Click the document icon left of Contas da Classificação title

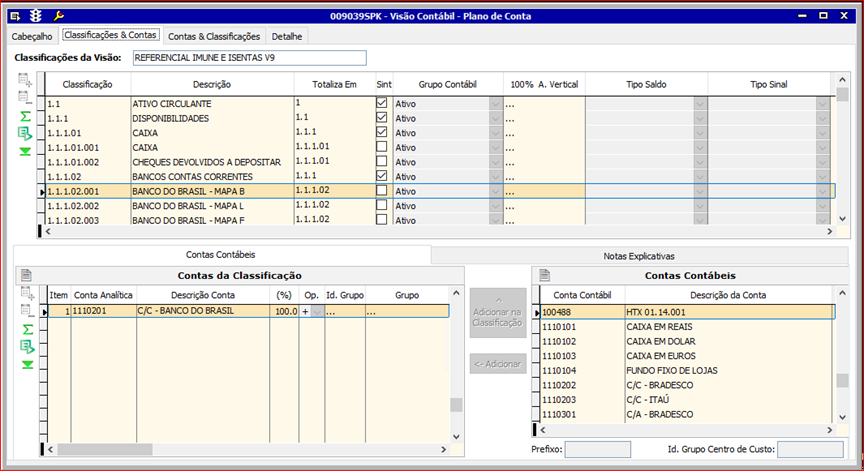(27, 275)
